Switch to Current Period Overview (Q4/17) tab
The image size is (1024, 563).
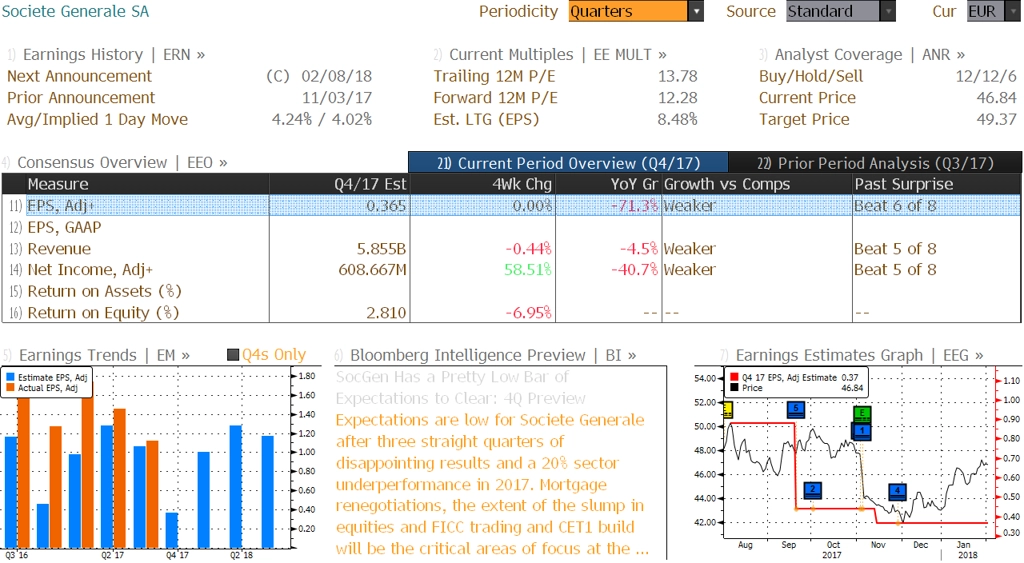[x=568, y=163]
